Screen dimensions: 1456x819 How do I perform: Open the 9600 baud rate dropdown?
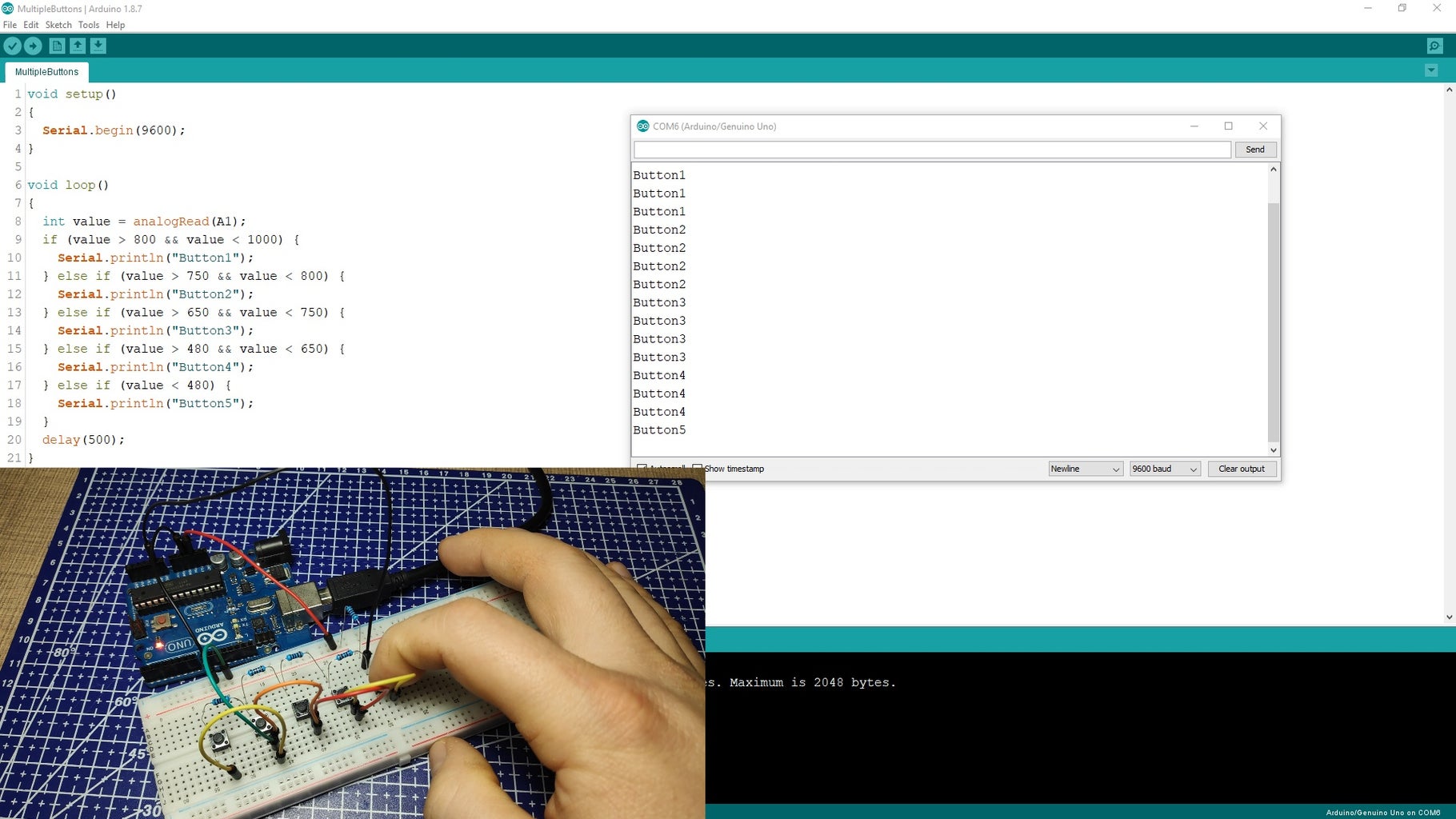[x=1164, y=469]
